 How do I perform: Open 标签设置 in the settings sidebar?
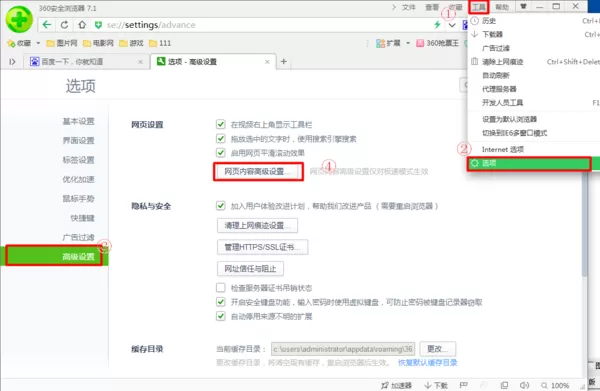78,160
